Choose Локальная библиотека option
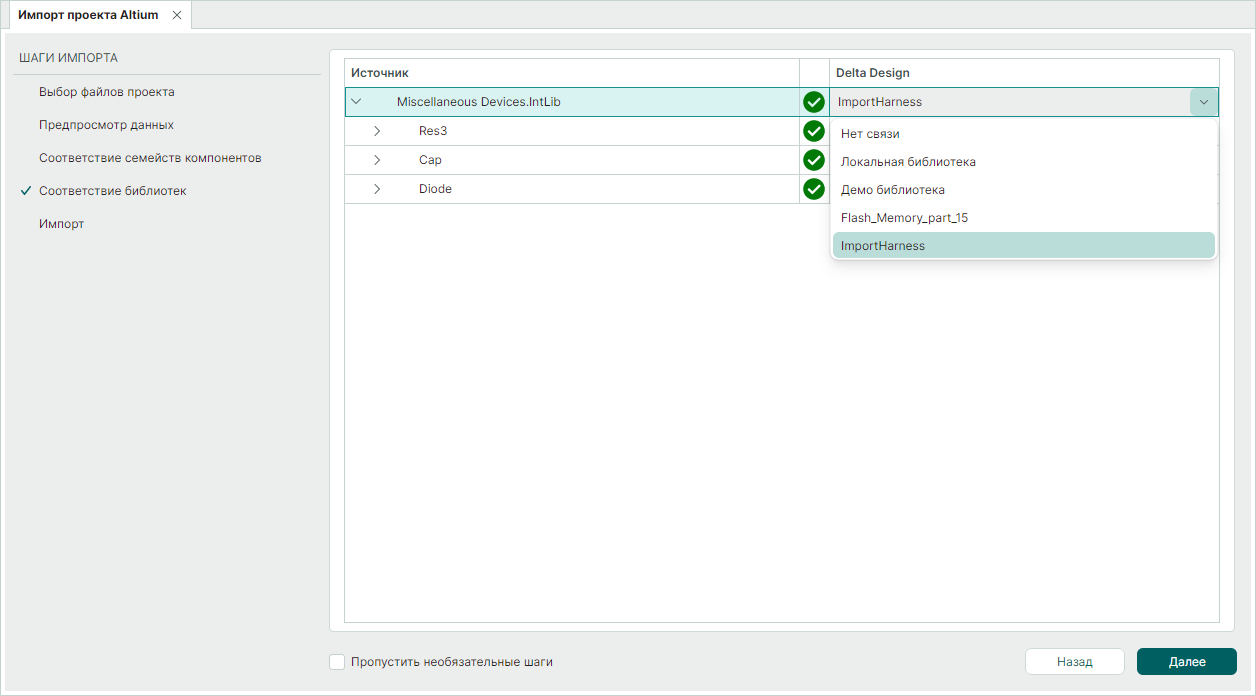 click(908, 162)
